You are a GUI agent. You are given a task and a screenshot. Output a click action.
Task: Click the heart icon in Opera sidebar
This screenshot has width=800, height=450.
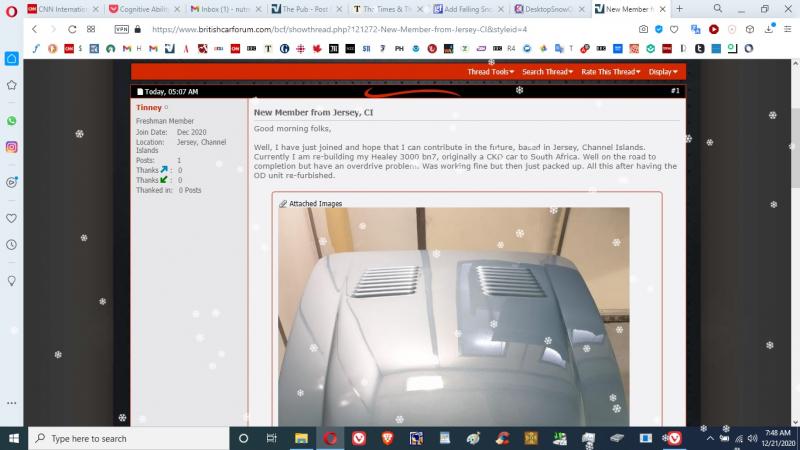[11, 217]
